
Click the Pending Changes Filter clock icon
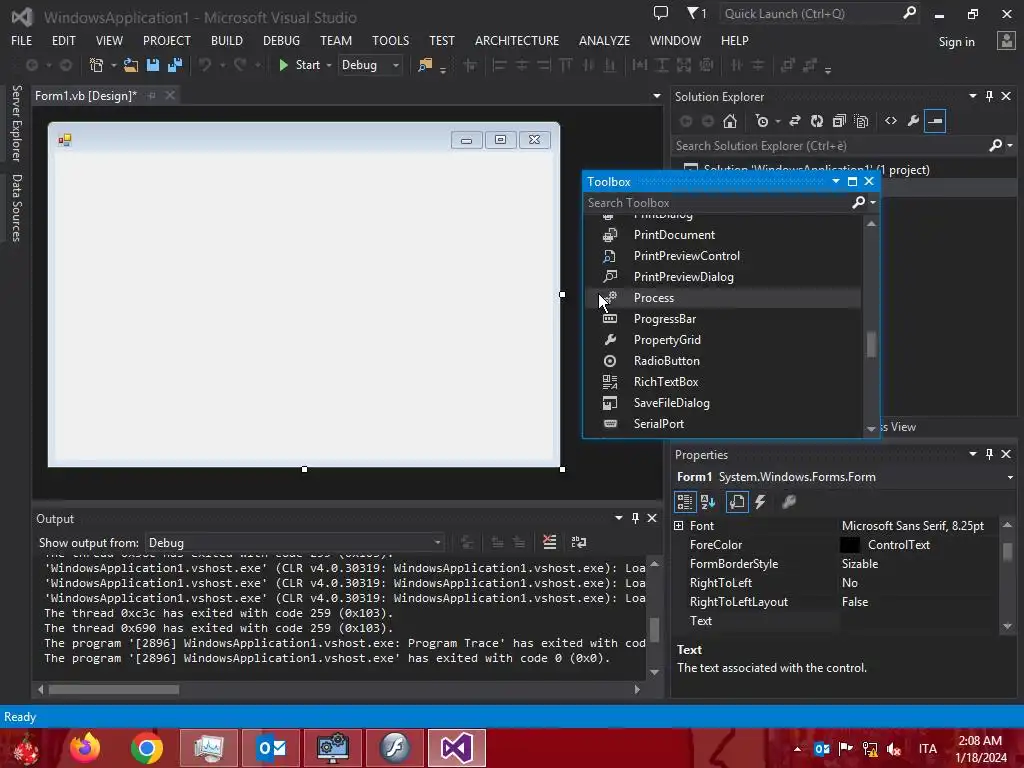click(x=761, y=121)
